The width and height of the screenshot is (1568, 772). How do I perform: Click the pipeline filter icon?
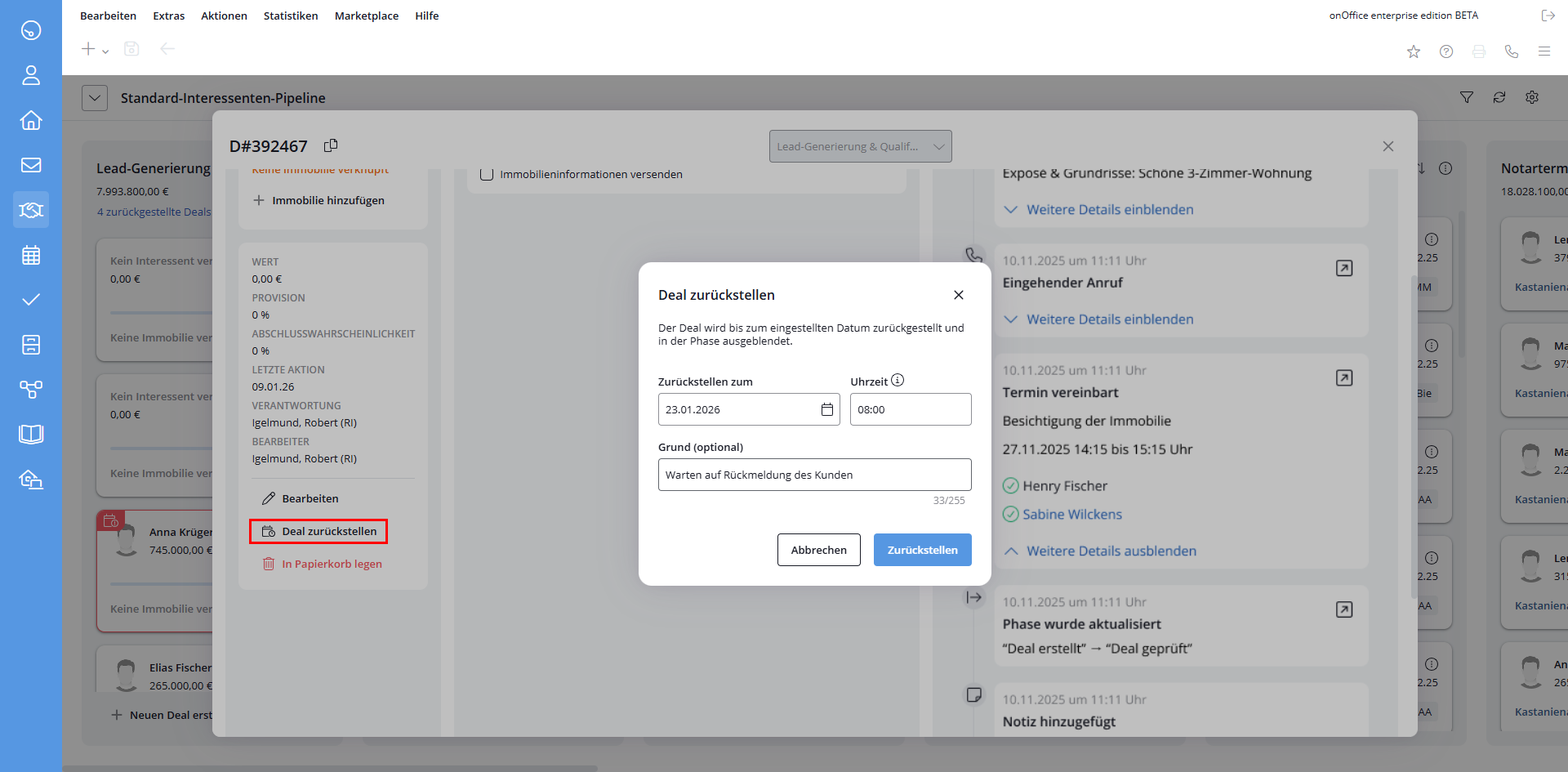click(x=1467, y=97)
